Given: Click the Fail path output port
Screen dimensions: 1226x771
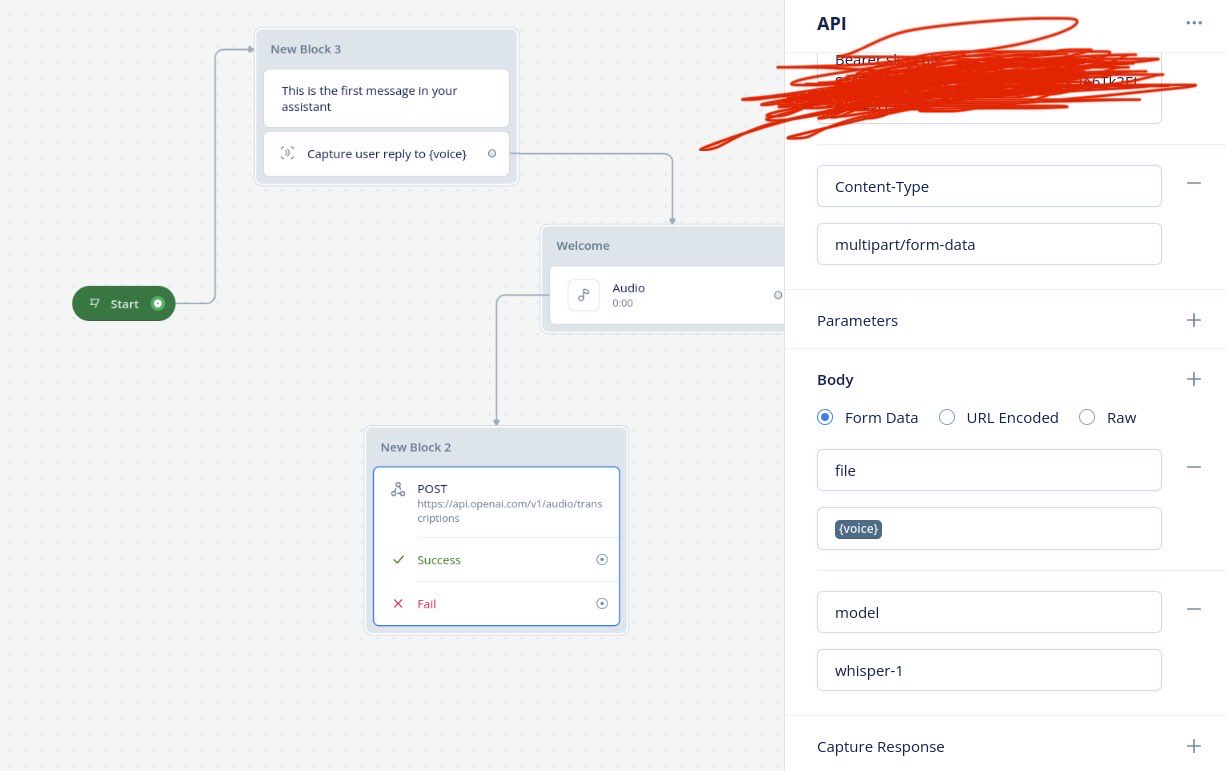Looking at the screenshot, I should click(x=601, y=604).
